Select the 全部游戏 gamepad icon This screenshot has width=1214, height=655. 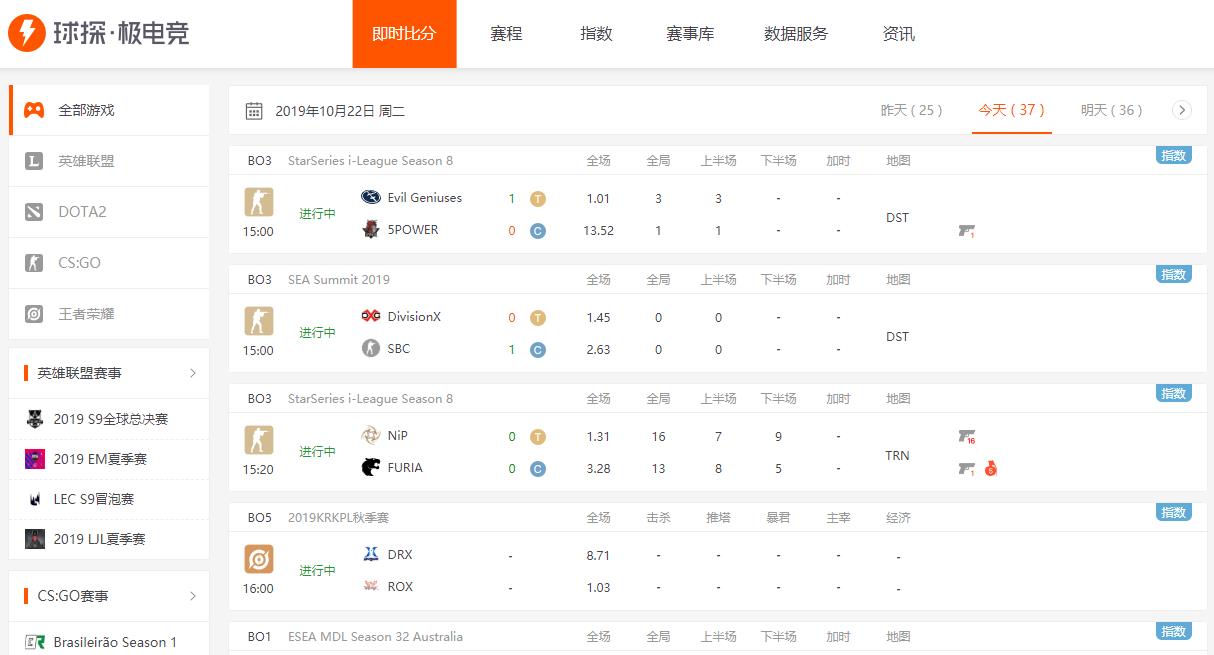click(34, 110)
